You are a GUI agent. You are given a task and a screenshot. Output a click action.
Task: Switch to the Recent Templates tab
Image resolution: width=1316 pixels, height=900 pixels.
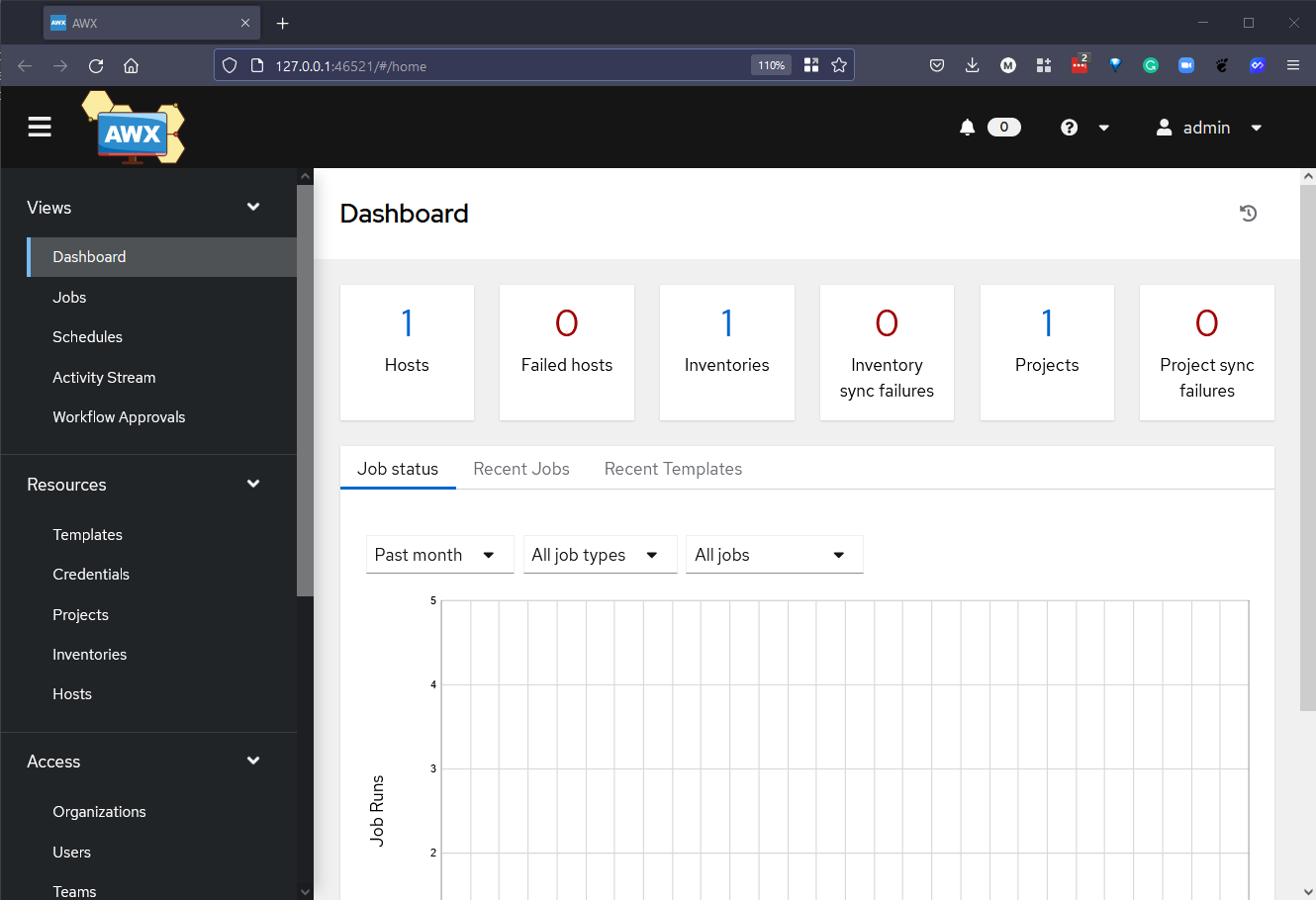[x=673, y=468]
